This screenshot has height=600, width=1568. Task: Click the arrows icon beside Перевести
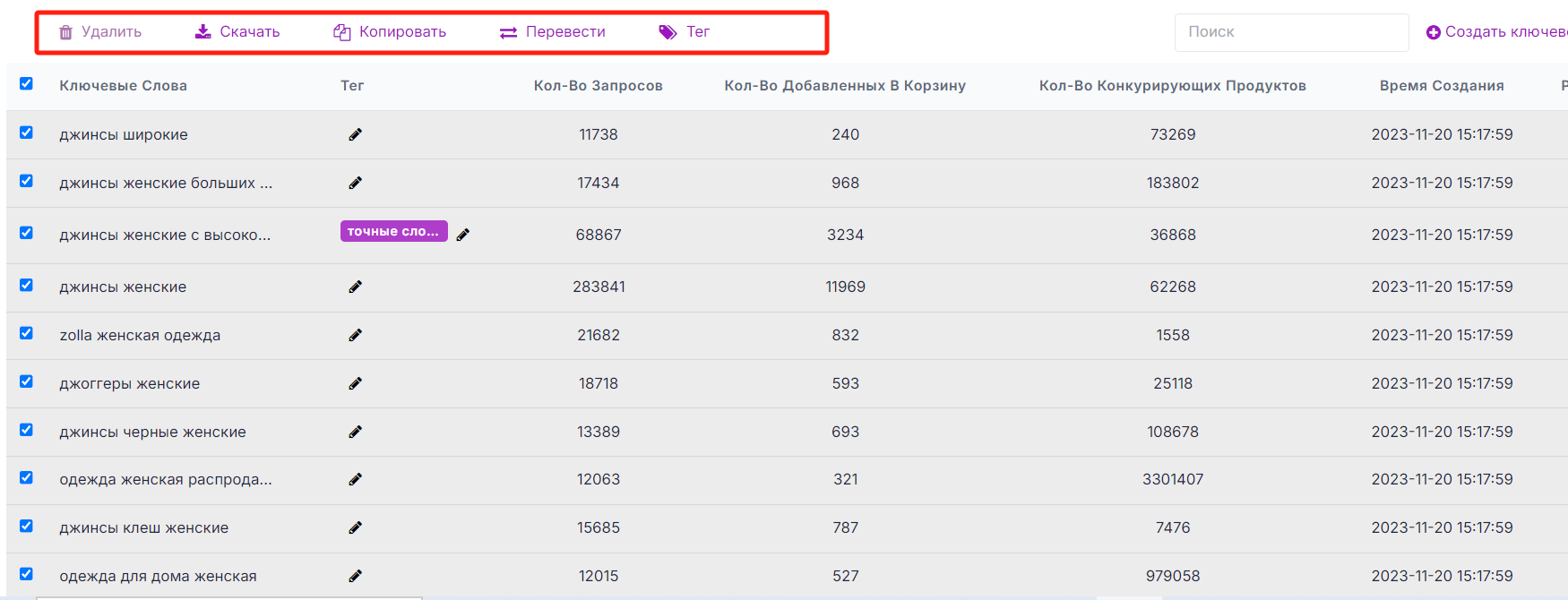(508, 32)
